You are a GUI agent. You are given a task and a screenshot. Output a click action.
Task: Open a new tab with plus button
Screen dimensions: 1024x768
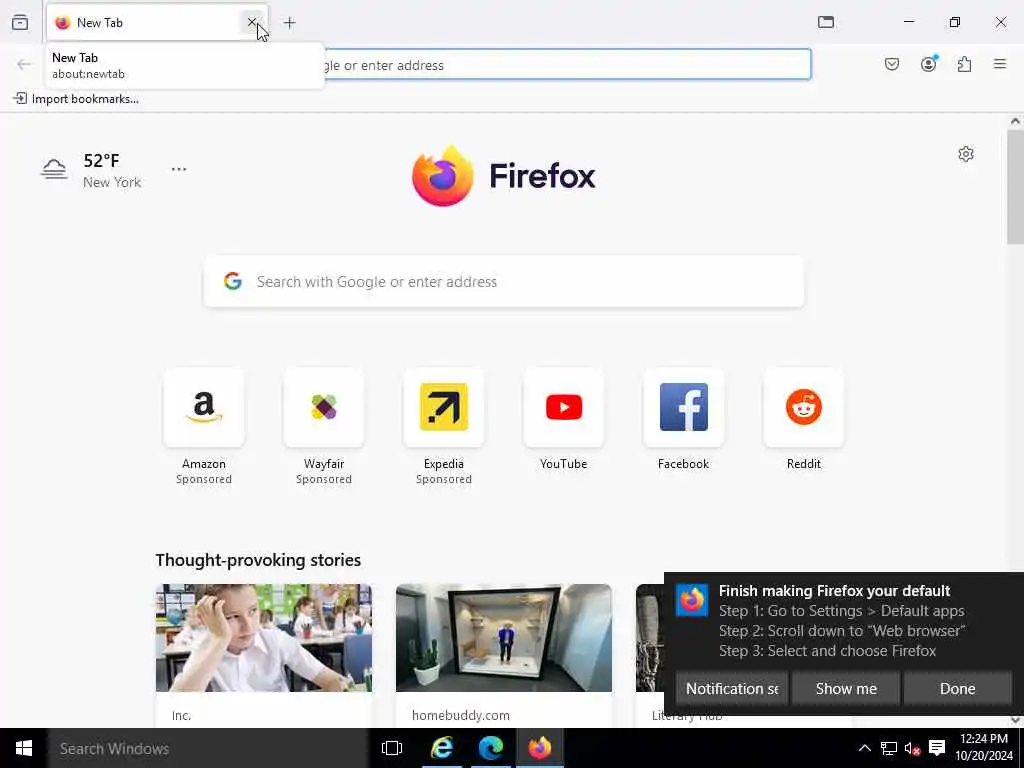click(x=289, y=23)
